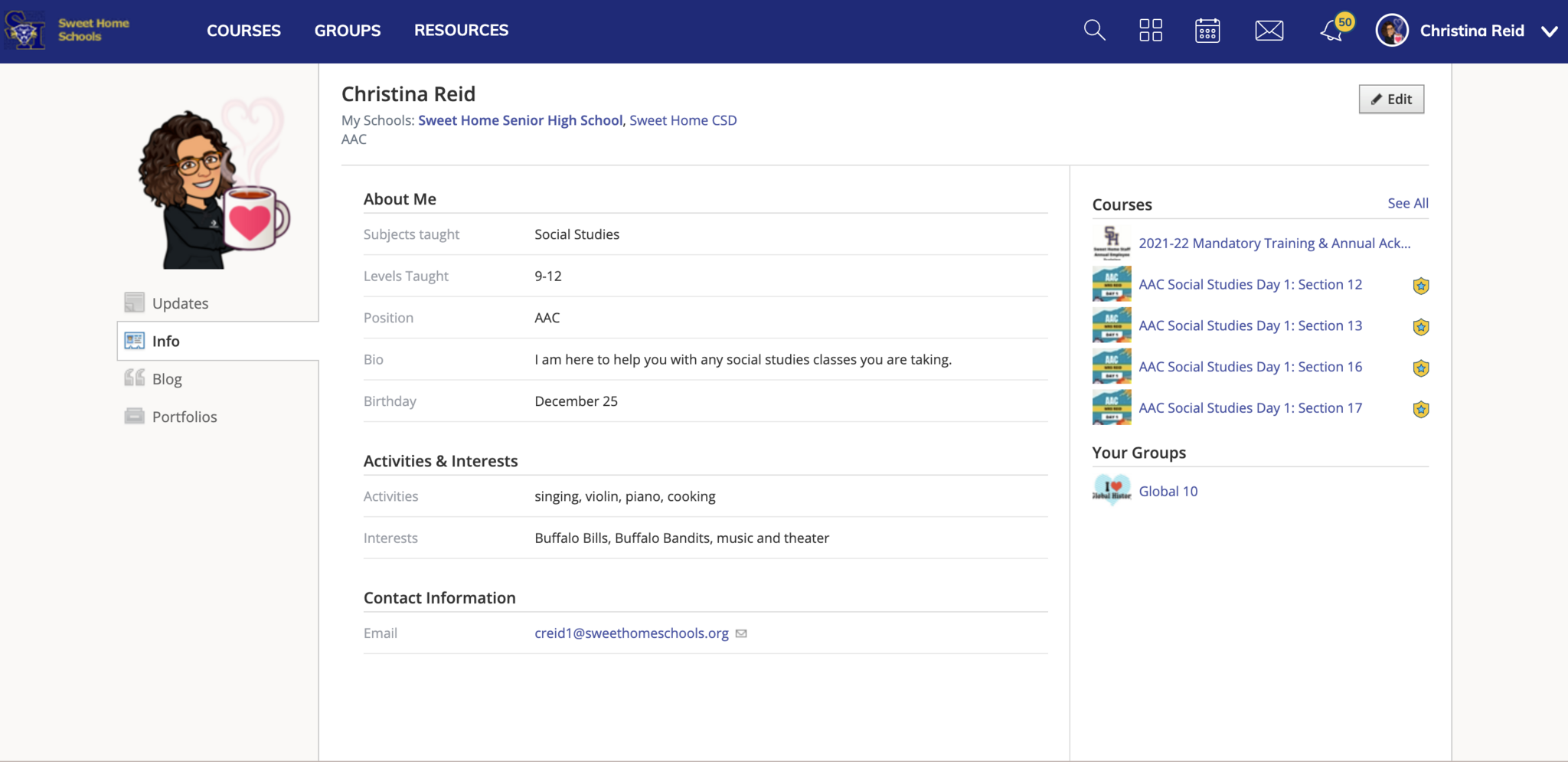The width and height of the screenshot is (1568, 762).
Task: Open the RESOURCES menu
Action: click(x=461, y=31)
